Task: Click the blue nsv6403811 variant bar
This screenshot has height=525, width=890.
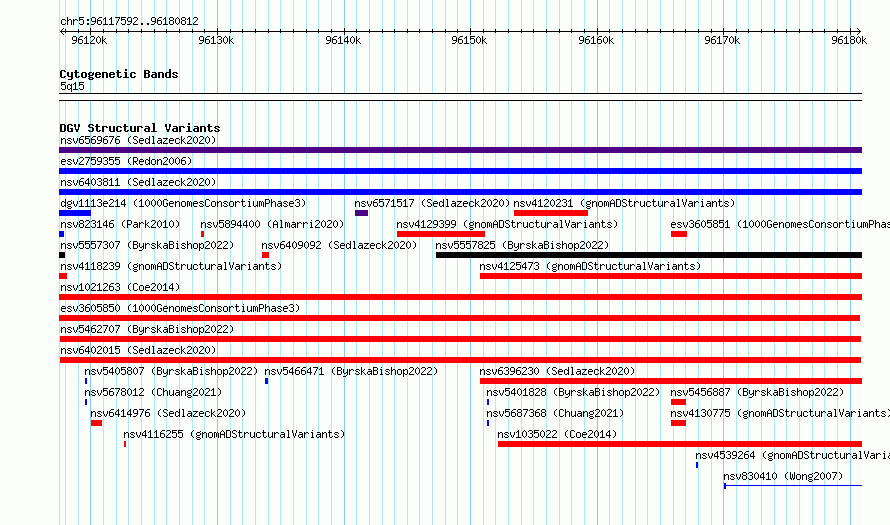Action: coord(460,192)
